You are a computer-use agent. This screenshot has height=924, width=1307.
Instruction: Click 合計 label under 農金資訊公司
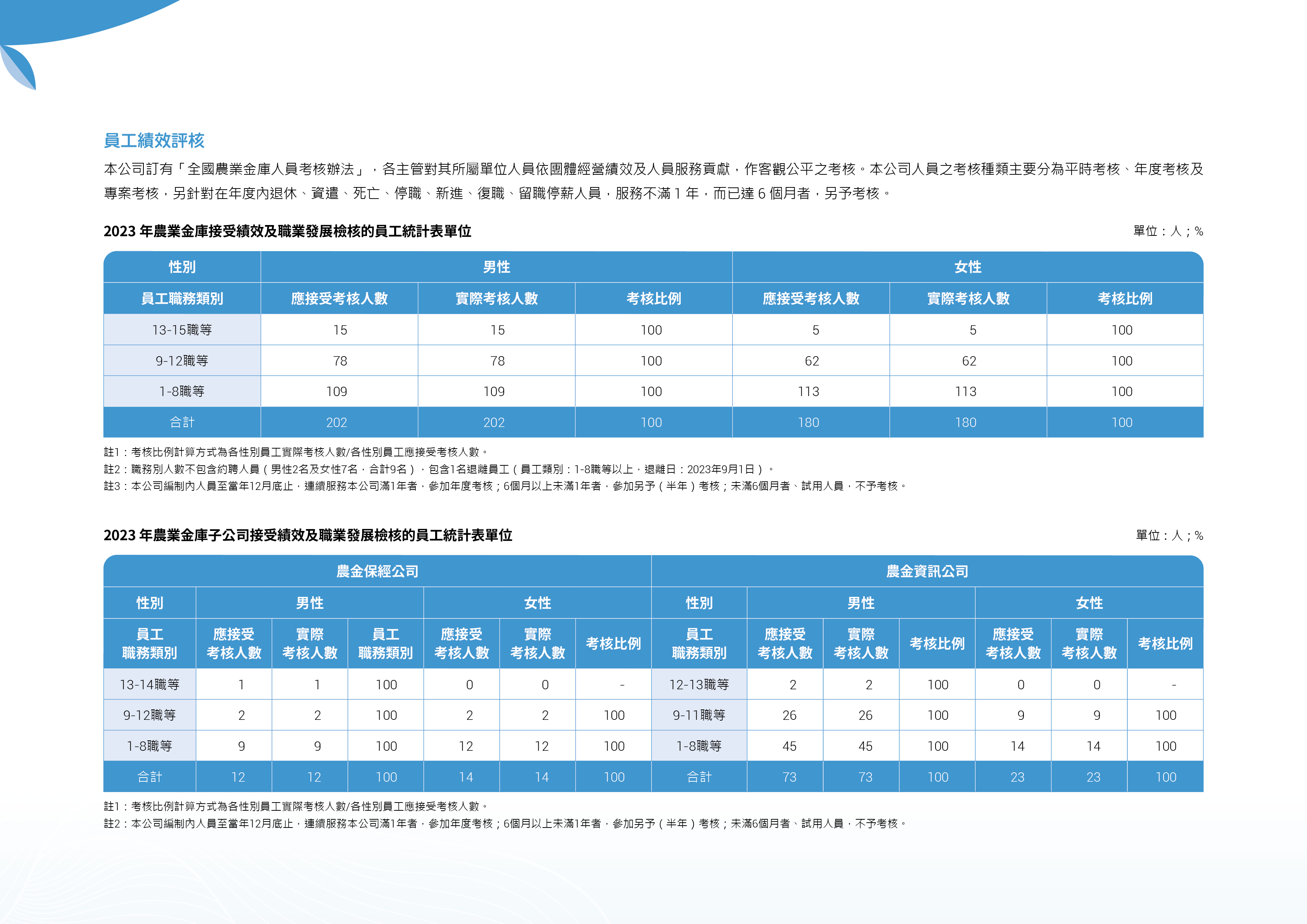[x=699, y=776]
